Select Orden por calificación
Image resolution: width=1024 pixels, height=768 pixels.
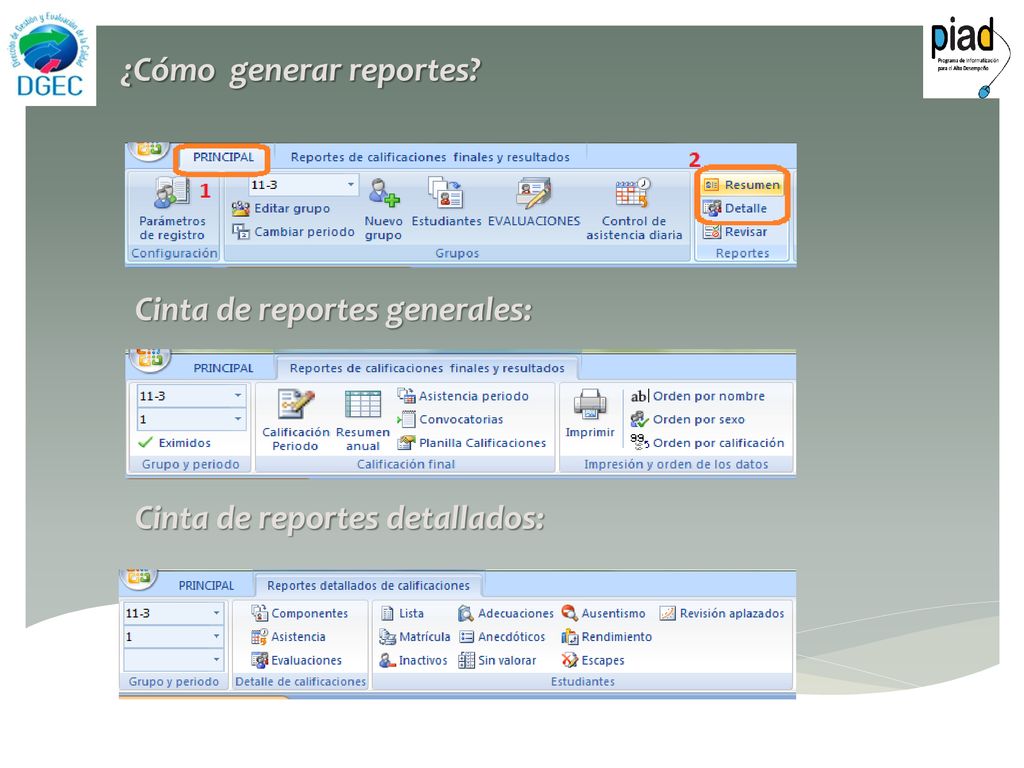707,443
